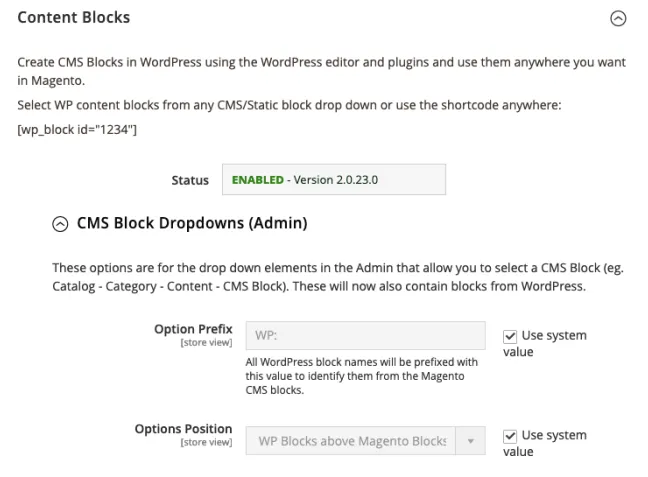Click the ENABLED status version field
The height and width of the screenshot is (477, 648).
333,180
